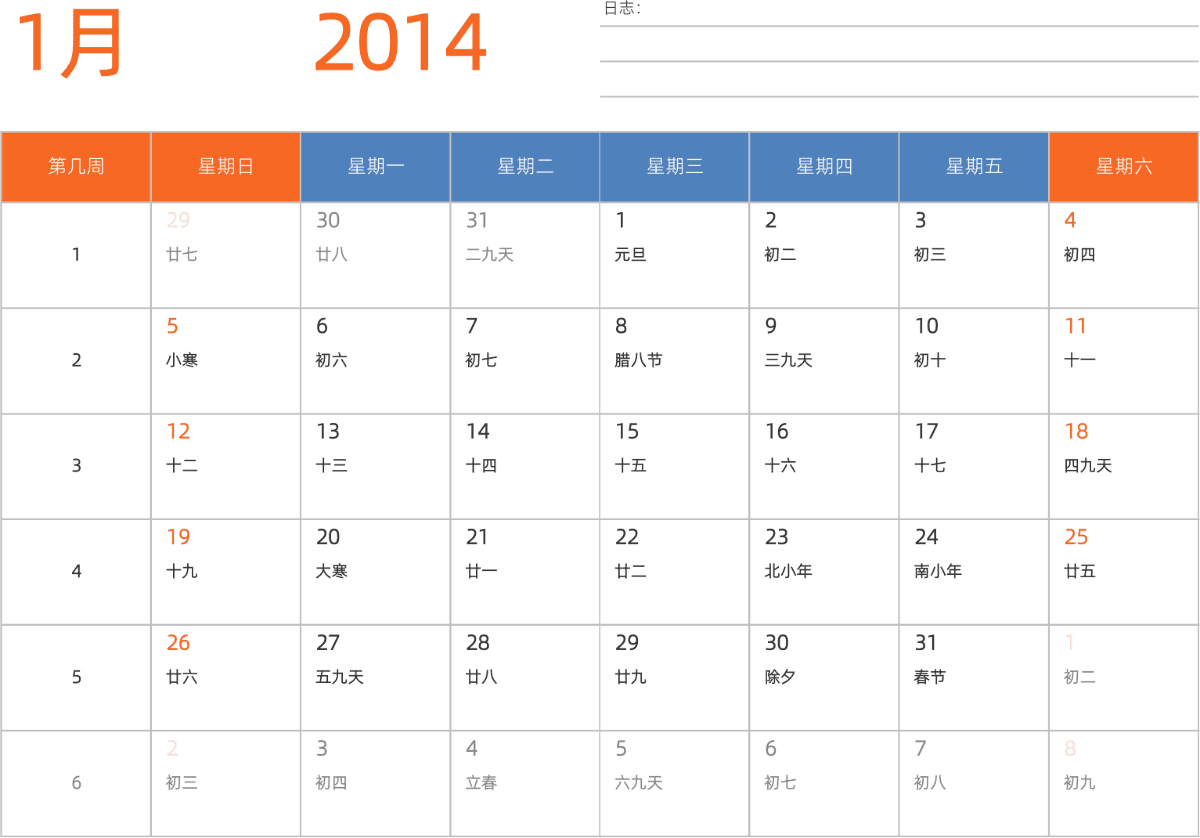Select the 星期四 column header

[x=824, y=167]
